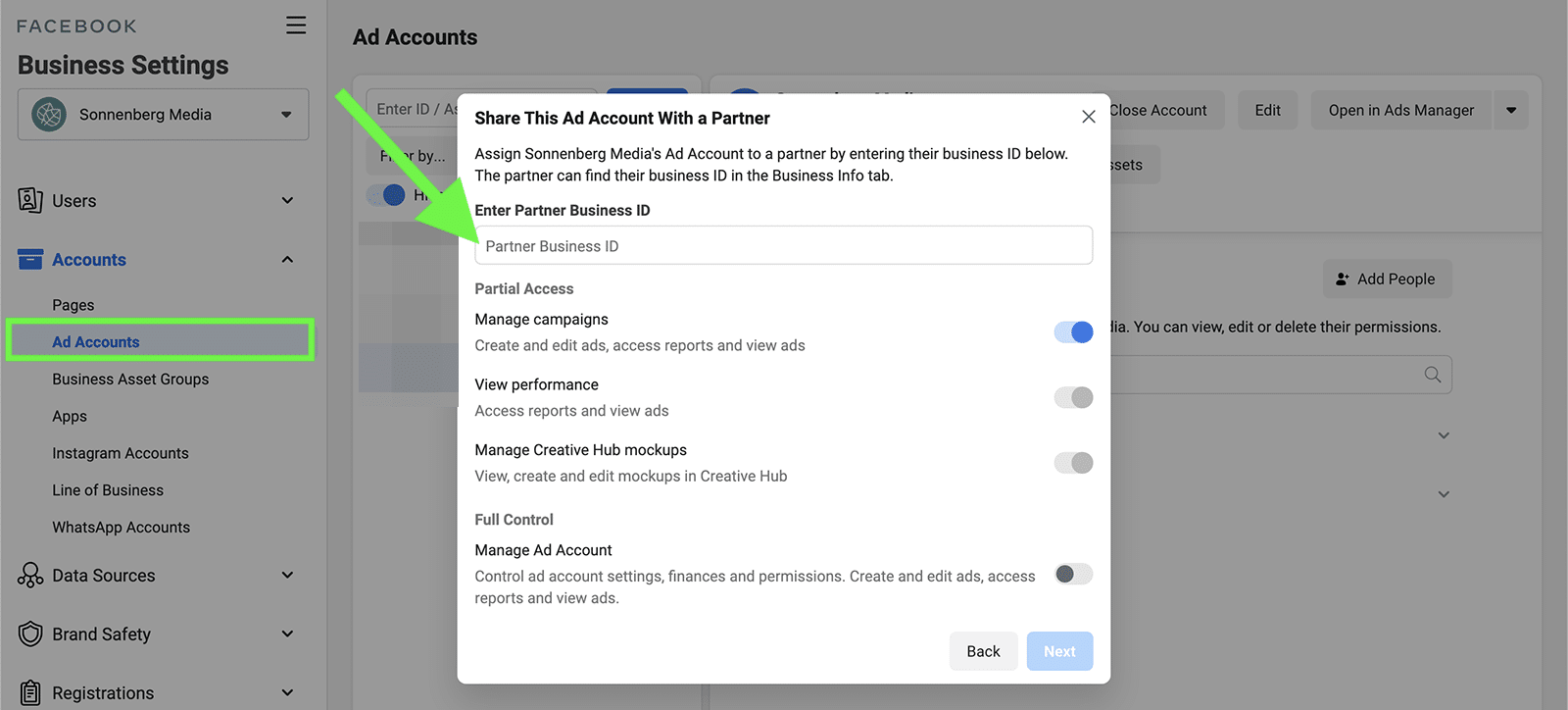Open dropdown arrow next to Open in Ads Manager
This screenshot has height=710, width=1568.
(1511, 110)
